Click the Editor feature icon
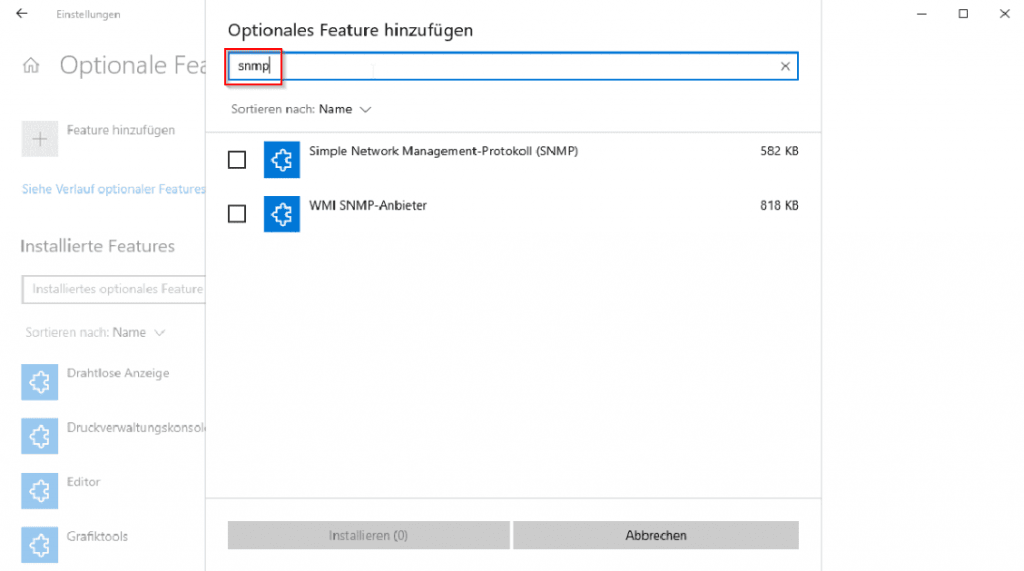This screenshot has height=571, width=1024. click(40, 490)
